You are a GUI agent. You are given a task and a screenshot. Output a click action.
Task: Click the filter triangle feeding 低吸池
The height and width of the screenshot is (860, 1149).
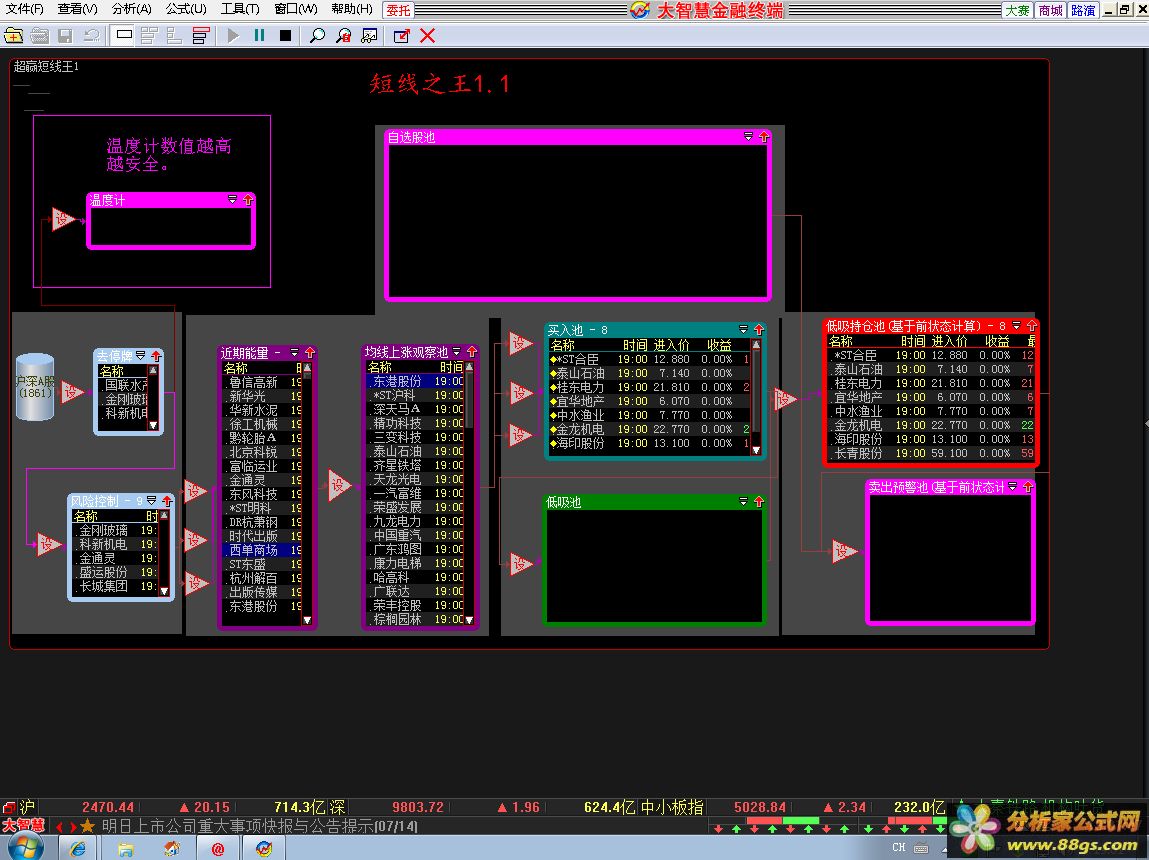(520, 563)
